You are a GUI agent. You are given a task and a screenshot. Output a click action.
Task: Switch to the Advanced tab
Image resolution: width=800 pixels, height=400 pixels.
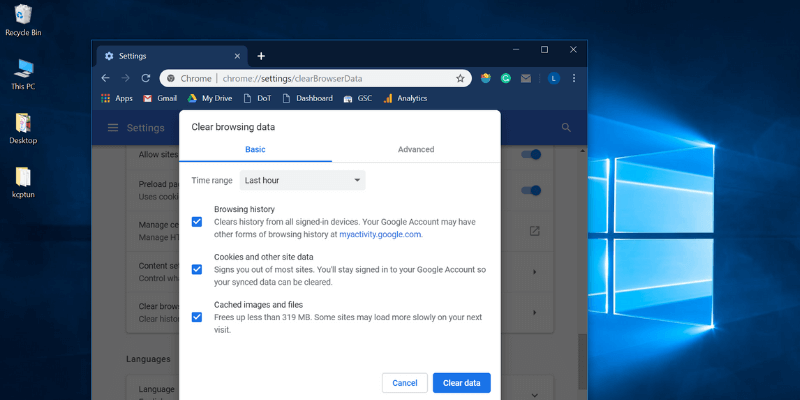(x=416, y=149)
